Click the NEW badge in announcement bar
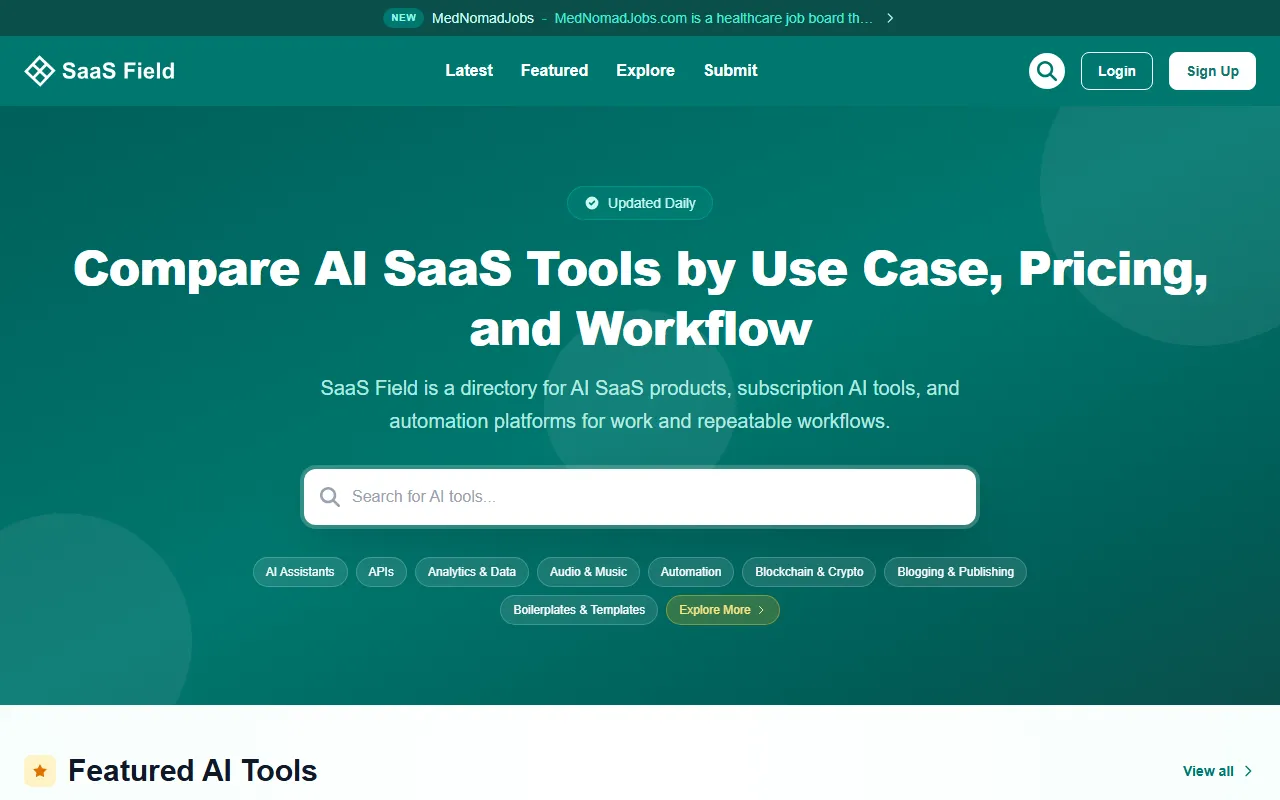 (404, 18)
